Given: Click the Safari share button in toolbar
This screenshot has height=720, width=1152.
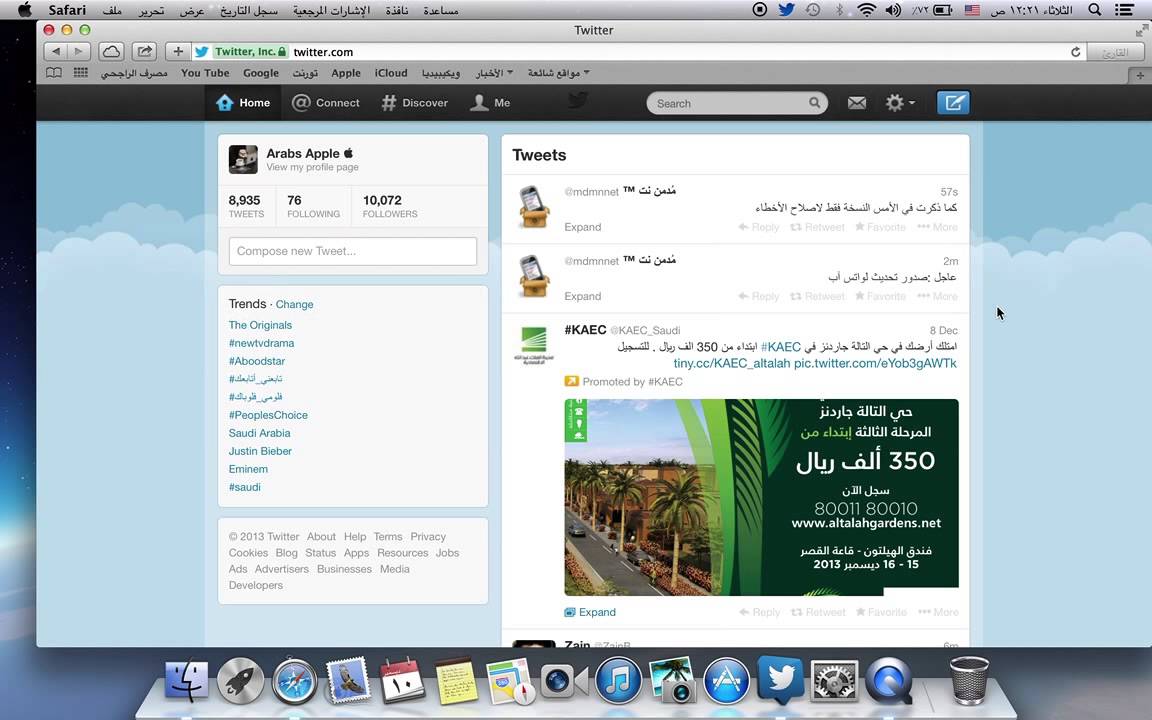Looking at the screenshot, I should tap(145, 51).
